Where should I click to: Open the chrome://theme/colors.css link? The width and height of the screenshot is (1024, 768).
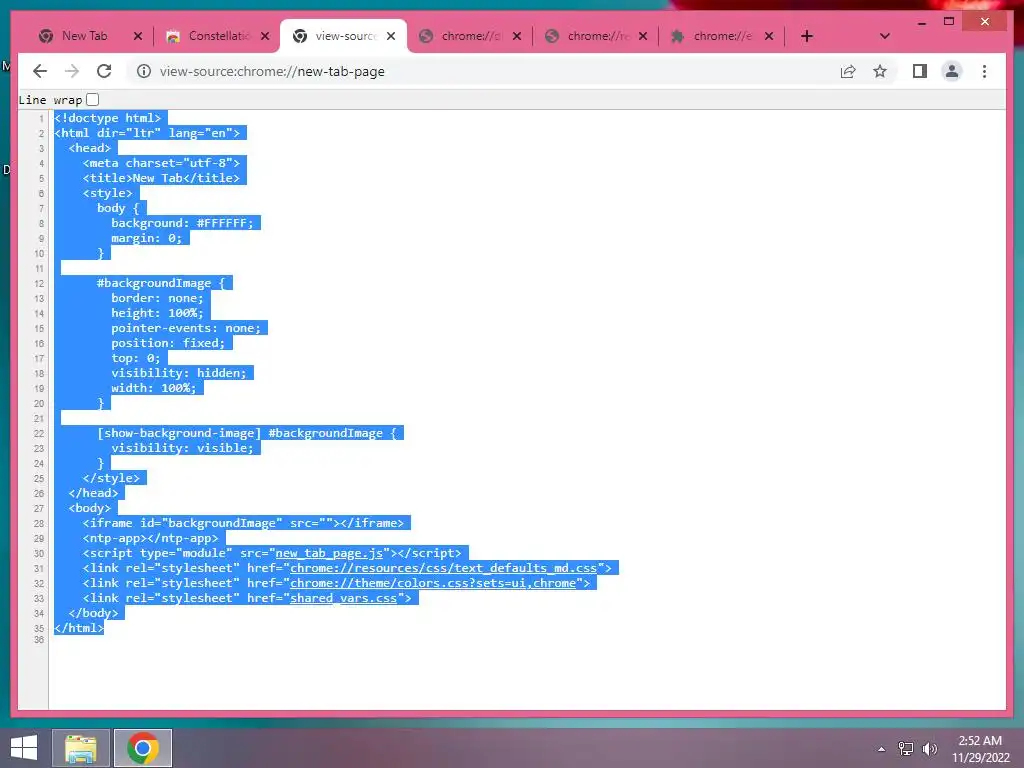click(x=433, y=583)
